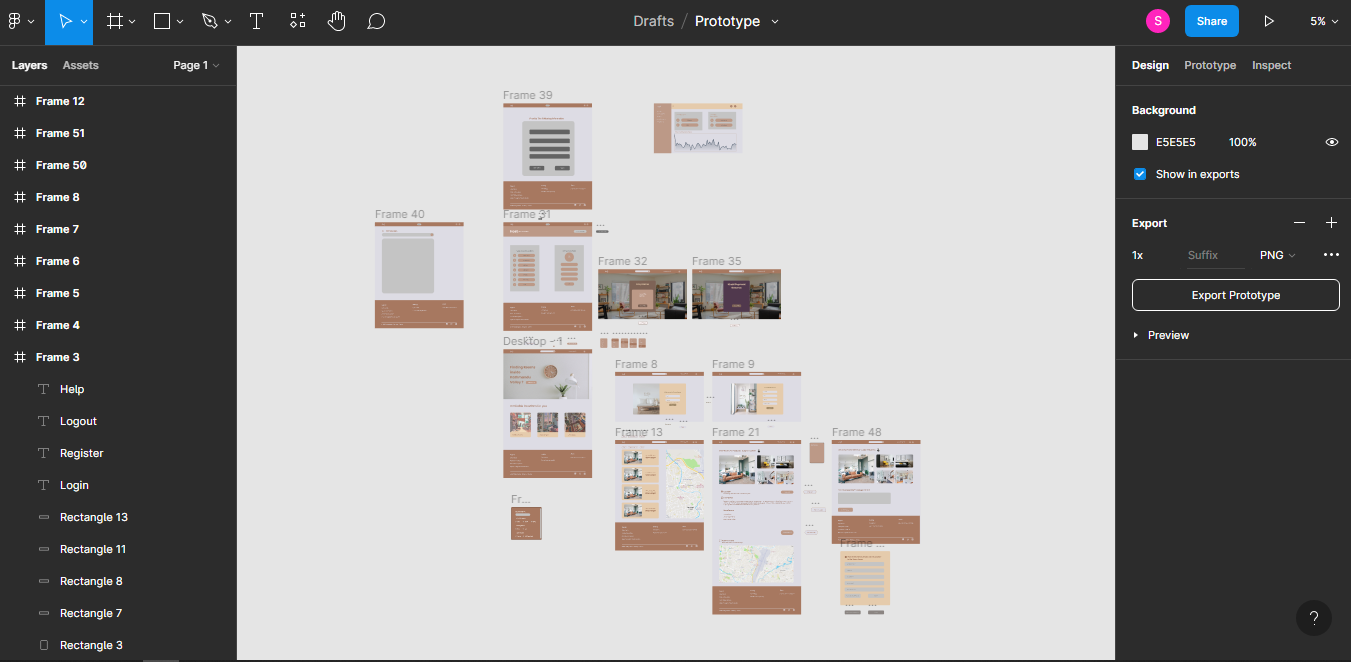Select the Frame tool
The width and height of the screenshot is (1351, 662).
pyautogui.click(x=115, y=21)
